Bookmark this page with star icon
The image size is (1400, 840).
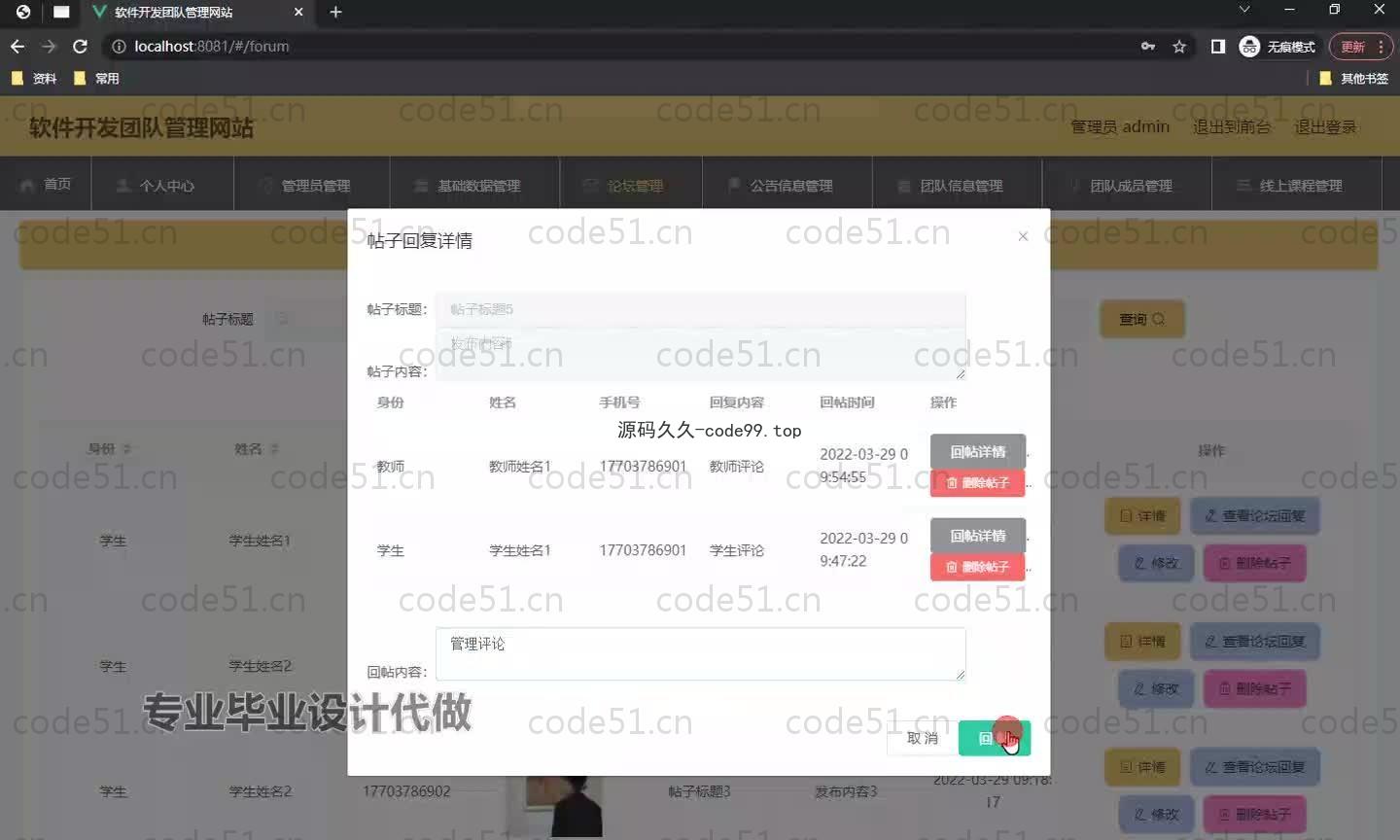pyautogui.click(x=1179, y=46)
